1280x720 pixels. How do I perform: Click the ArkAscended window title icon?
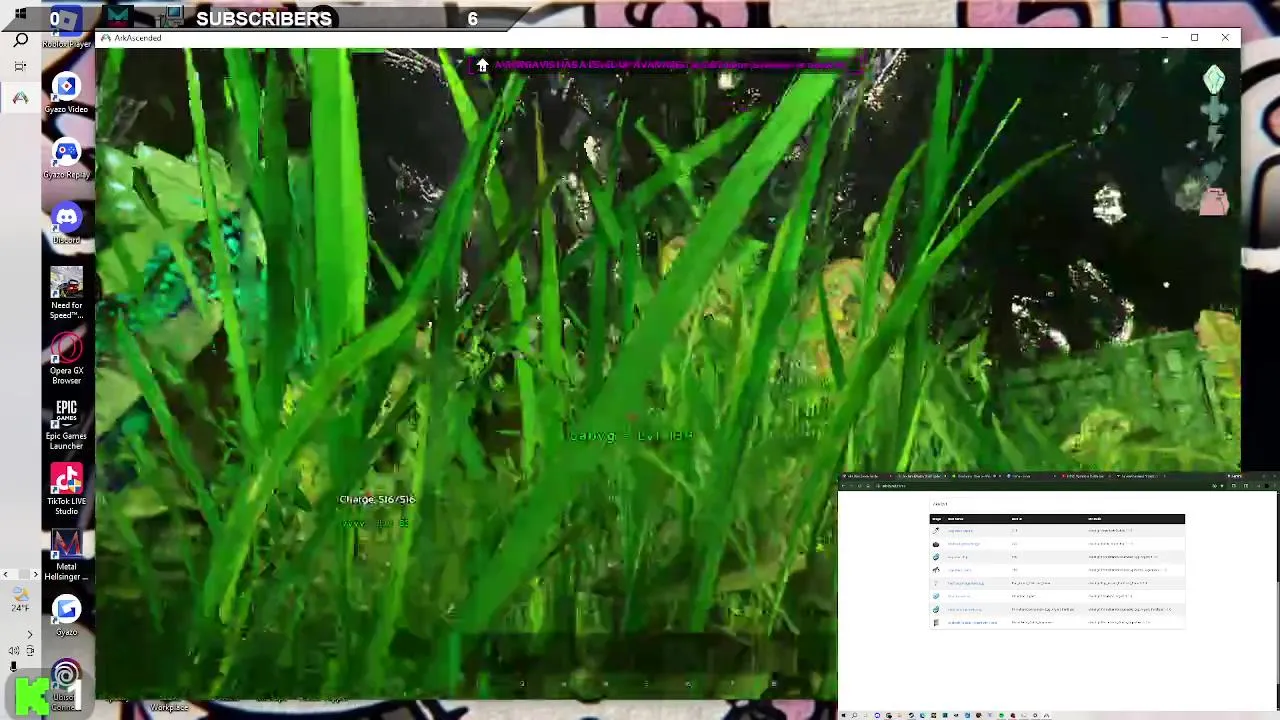(x=105, y=38)
